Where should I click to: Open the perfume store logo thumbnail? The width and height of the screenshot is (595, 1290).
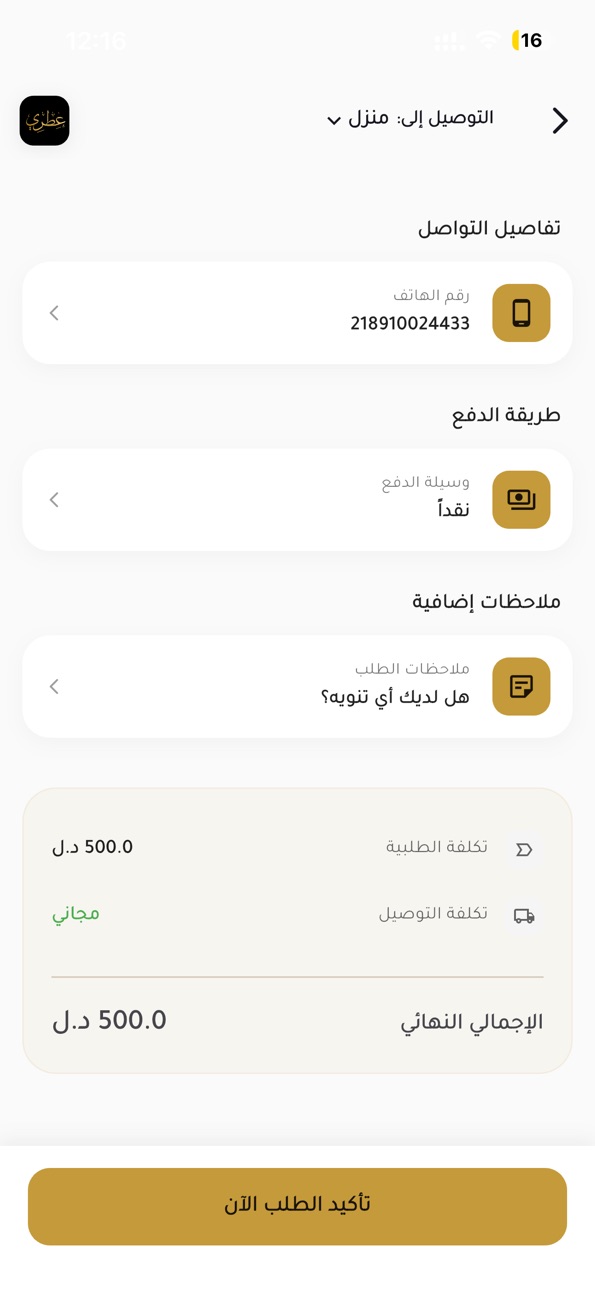[x=44, y=121]
